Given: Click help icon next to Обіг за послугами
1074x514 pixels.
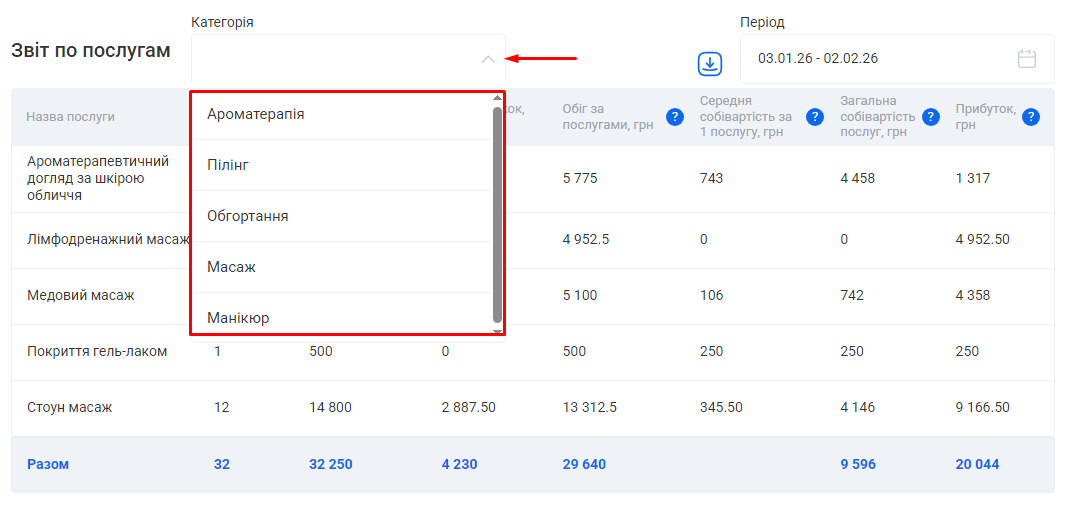Looking at the screenshot, I should click(x=675, y=117).
